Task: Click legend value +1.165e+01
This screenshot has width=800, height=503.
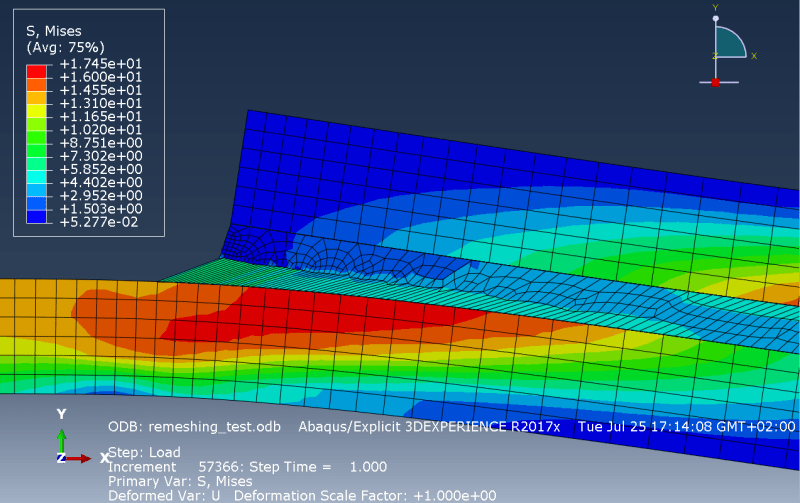Action: 101,117
